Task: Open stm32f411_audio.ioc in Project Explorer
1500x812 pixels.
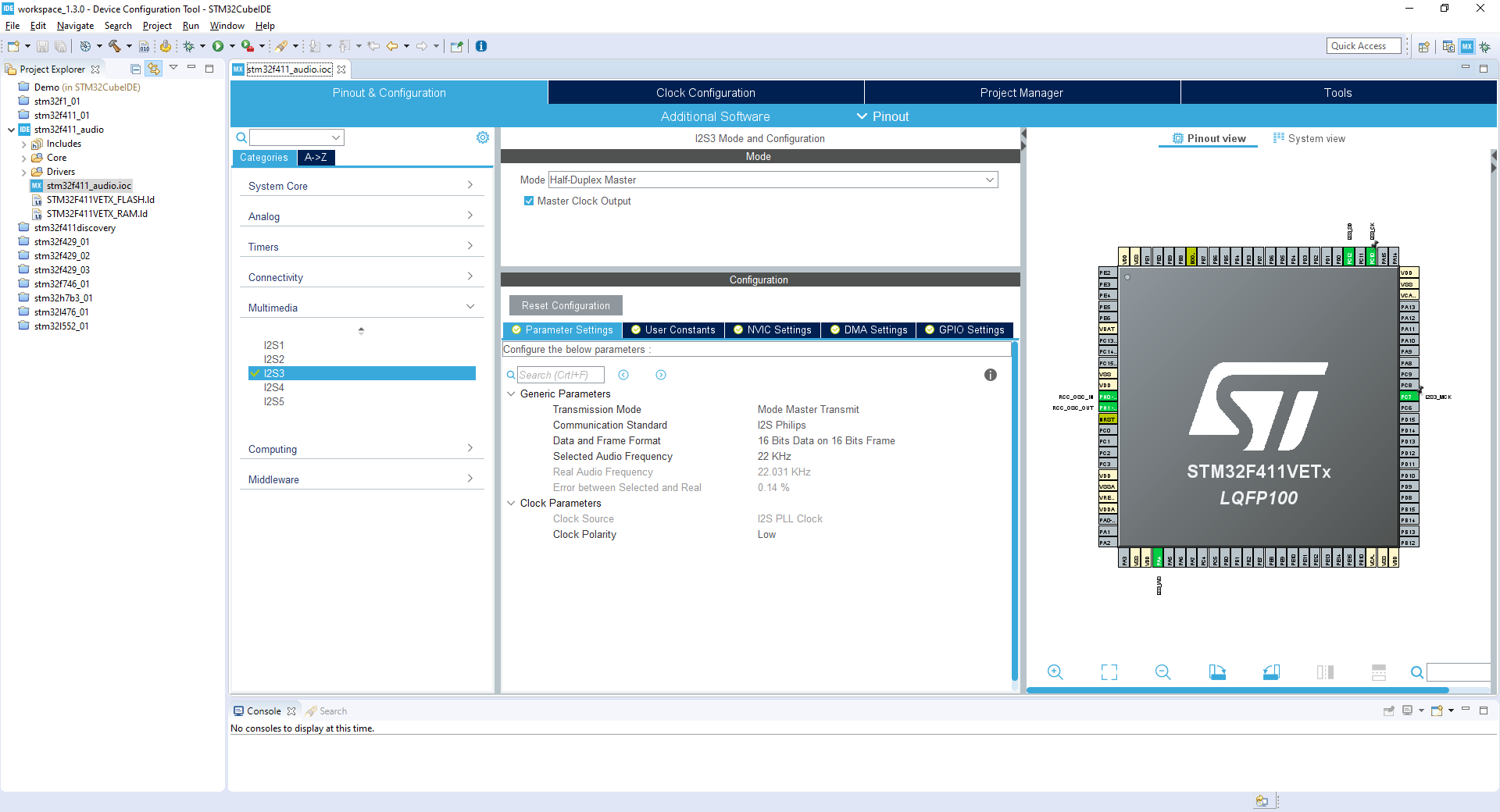Action: tap(88, 186)
